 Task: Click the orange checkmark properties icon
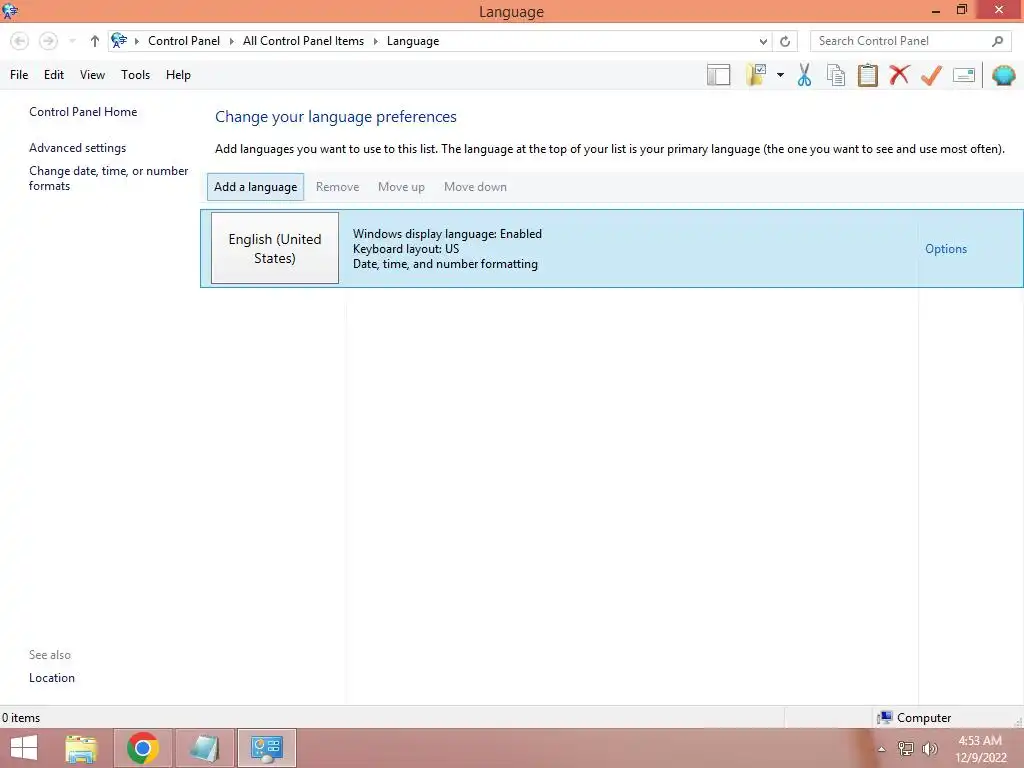point(931,75)
